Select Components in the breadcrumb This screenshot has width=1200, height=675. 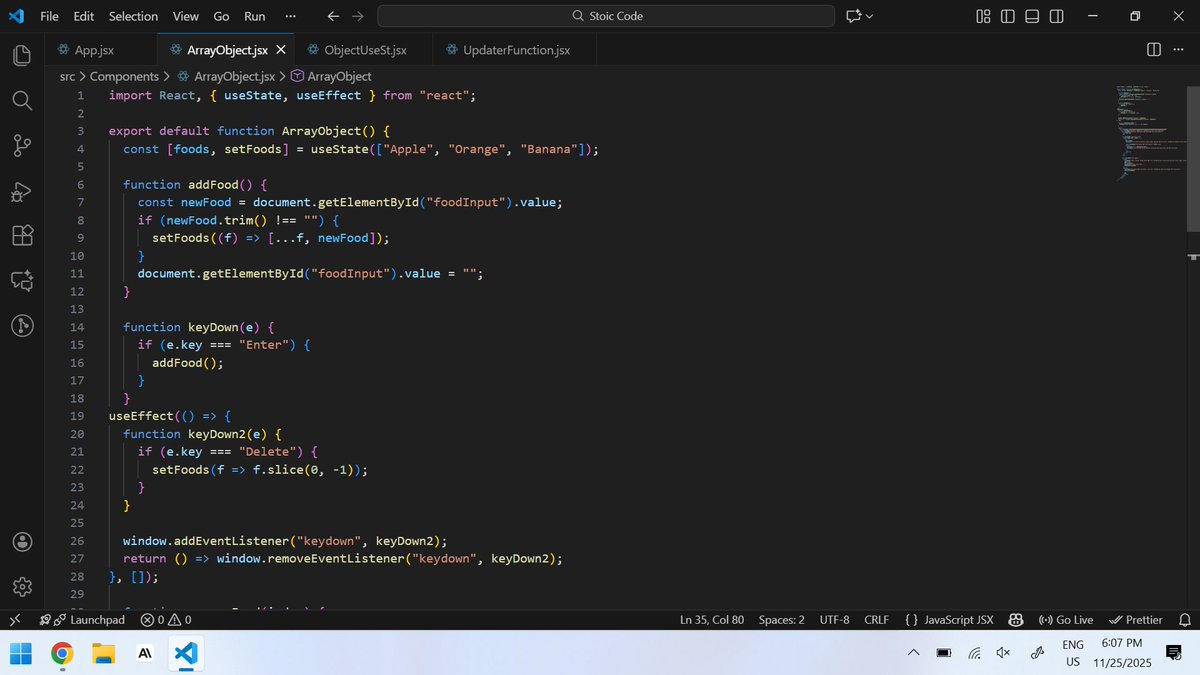[124, 76]
